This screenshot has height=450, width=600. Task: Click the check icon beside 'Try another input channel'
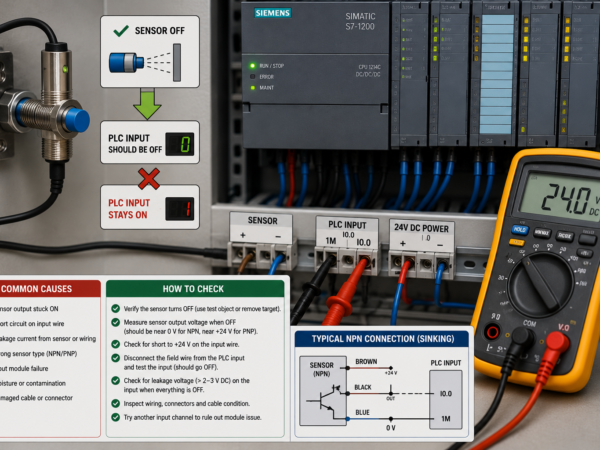coord(116,417)
